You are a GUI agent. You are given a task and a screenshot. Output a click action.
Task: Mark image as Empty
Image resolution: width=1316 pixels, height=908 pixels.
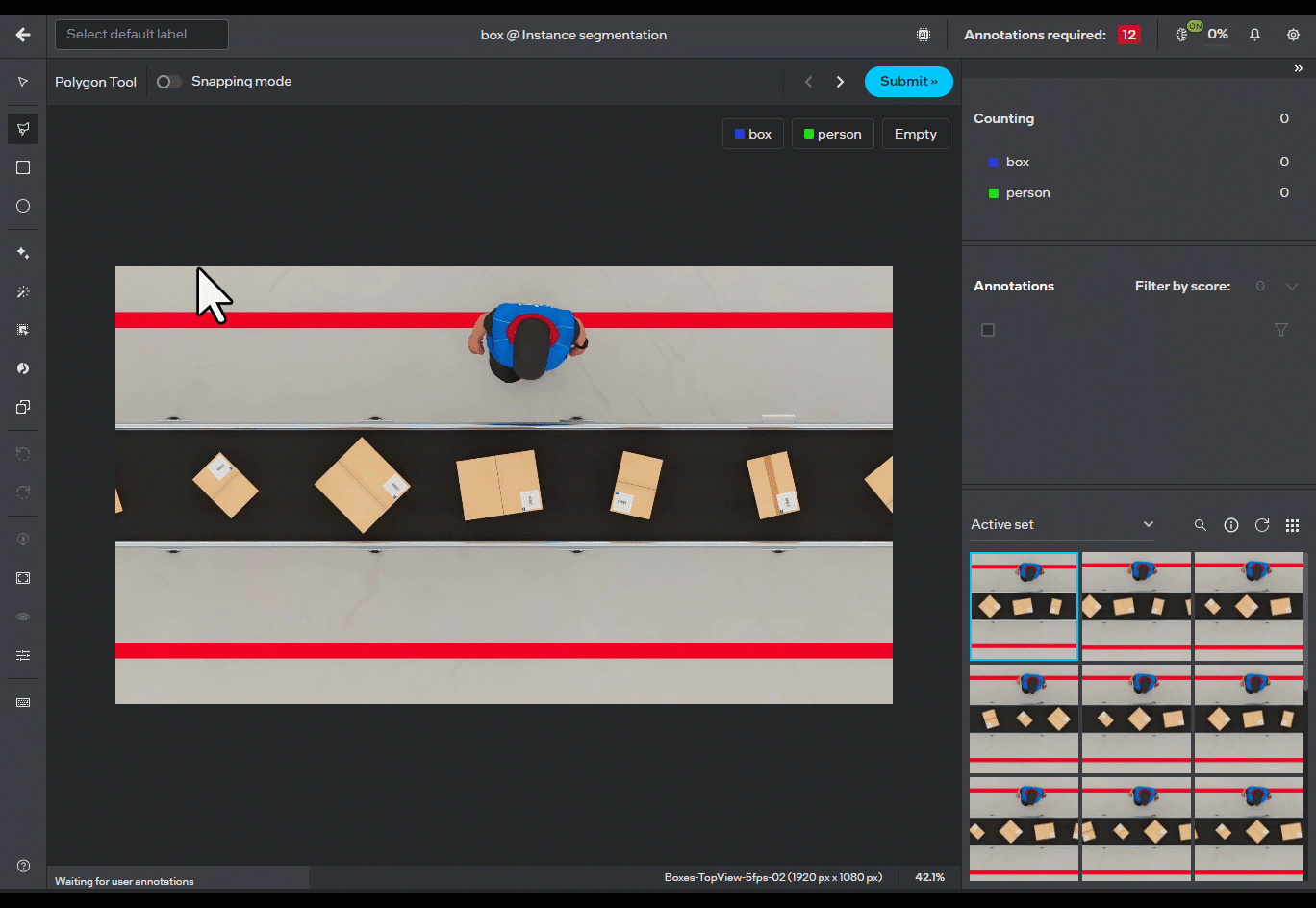pos(916,134)
